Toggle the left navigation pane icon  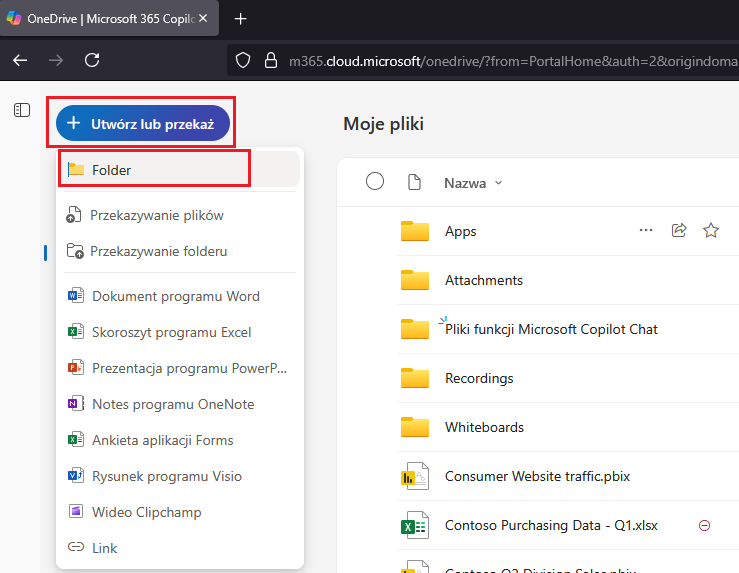pyautogui.click(x=22, y=110)
